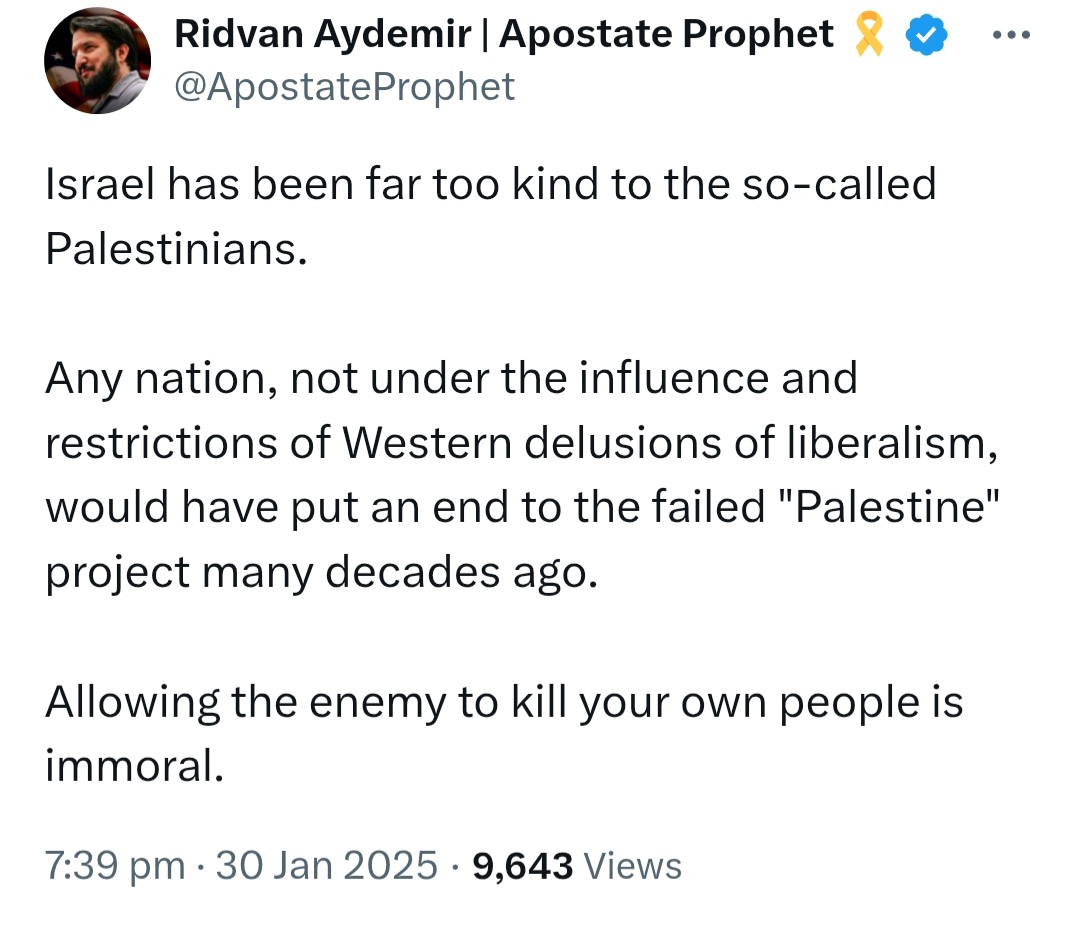The height and width of the screenshot is (926, 1080).
Task: Click the blue verified checkmark badge
Action: tap(926, 35)
